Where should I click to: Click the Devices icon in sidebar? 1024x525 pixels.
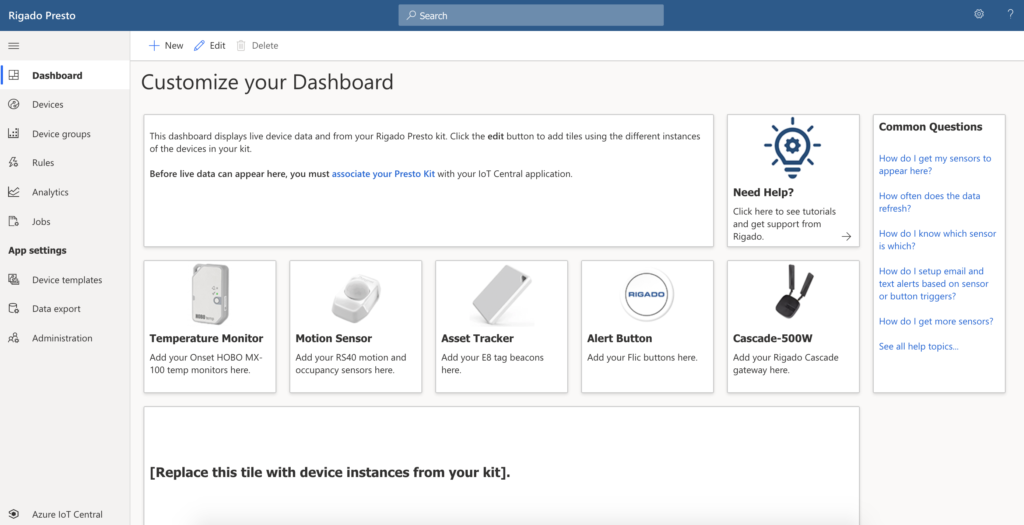point(14,104)
